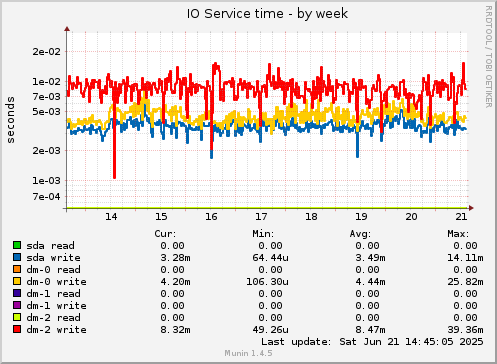Click dm-0 write average value 4.44m
This screenshot has height=364, width=497.
370,282
